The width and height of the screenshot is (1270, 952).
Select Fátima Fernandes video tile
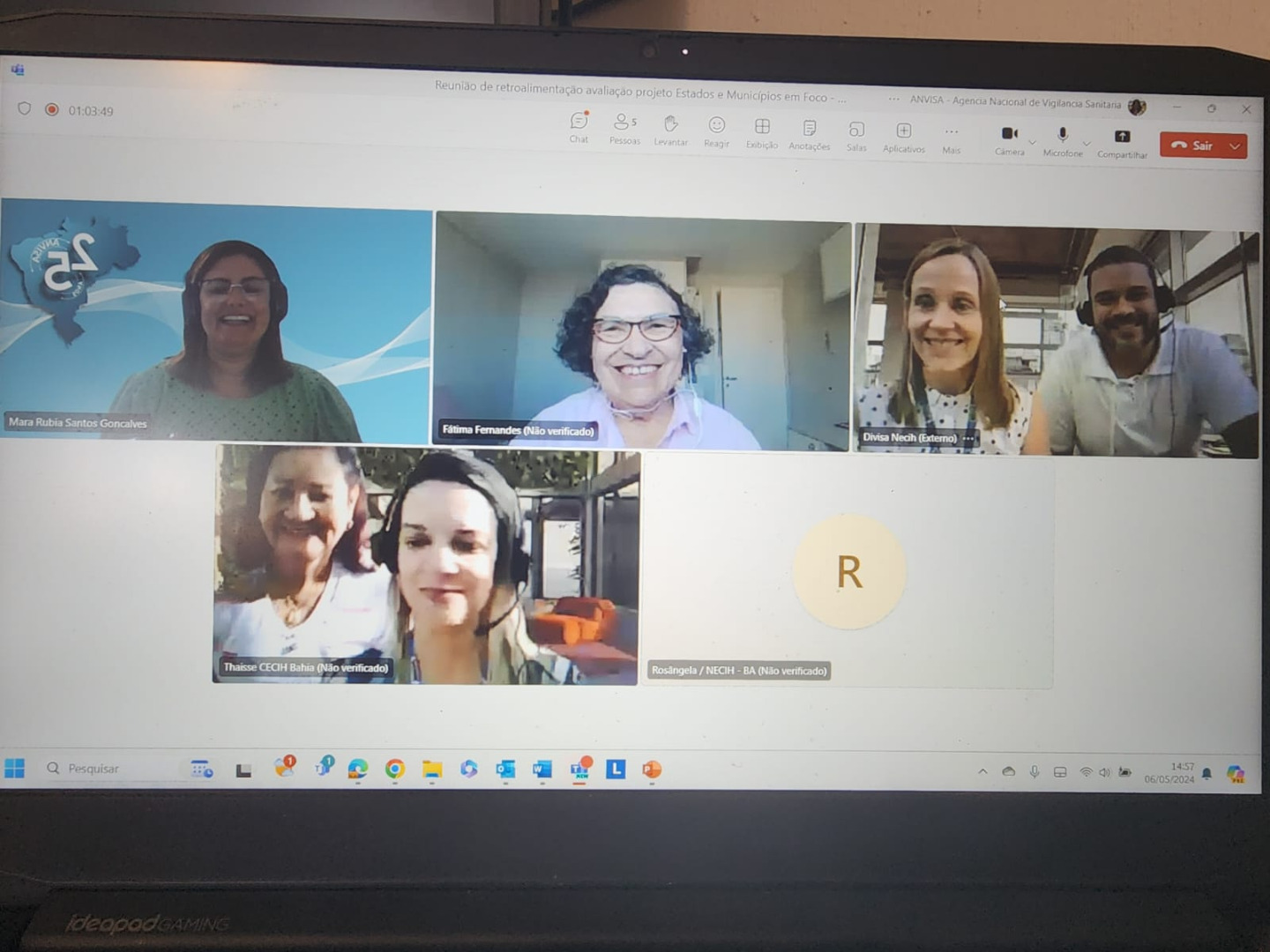tap(643, 331)
